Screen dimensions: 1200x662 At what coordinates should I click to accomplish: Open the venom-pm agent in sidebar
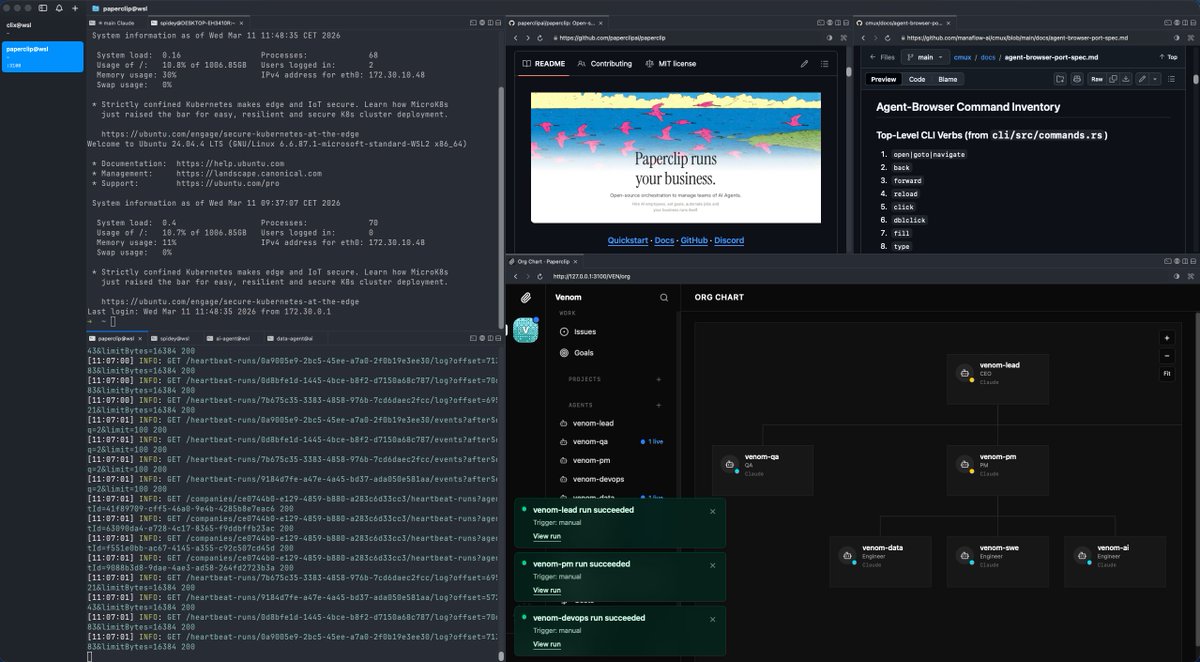click(612, 460)
